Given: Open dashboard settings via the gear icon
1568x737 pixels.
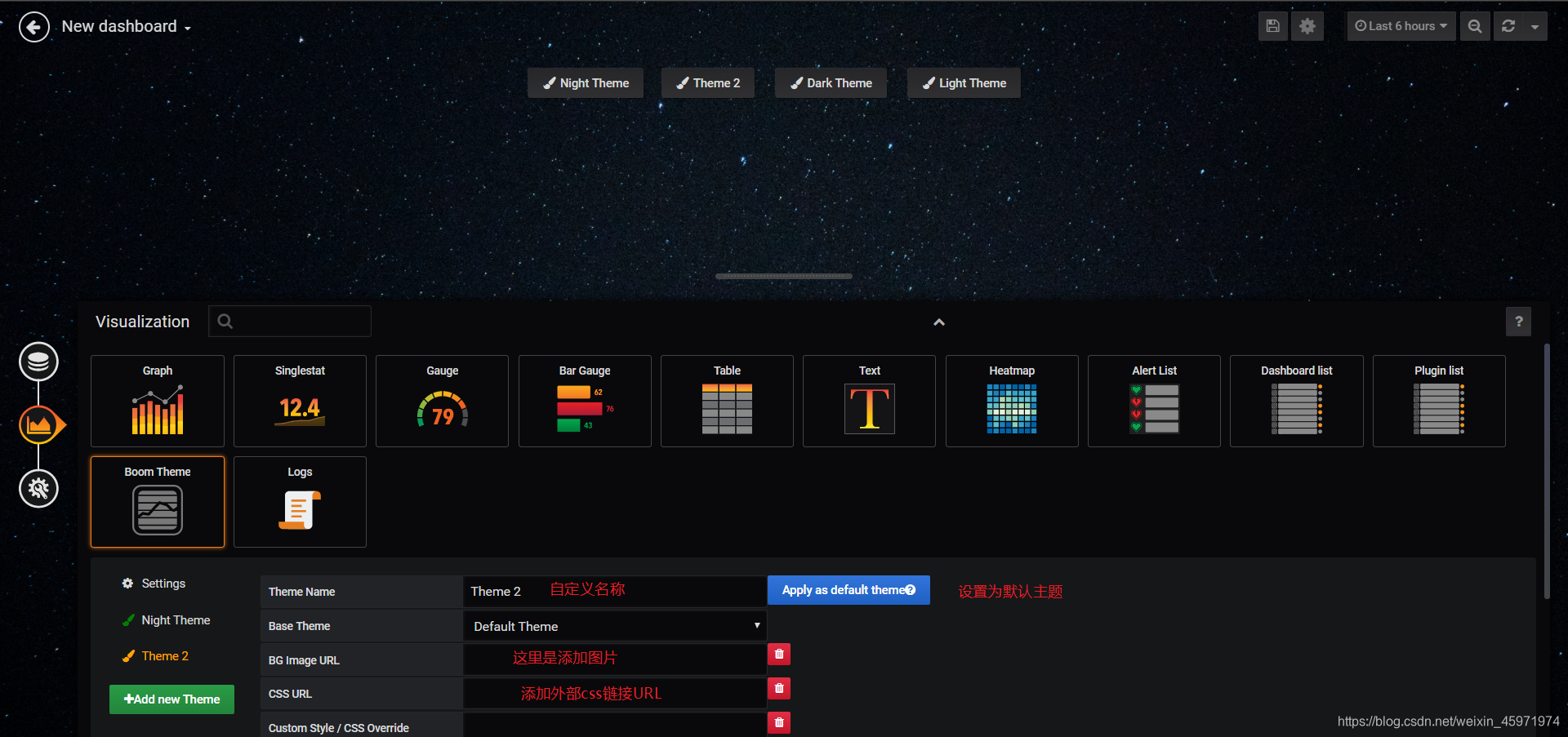Looking at the screenshot, I should point(1307,25).
